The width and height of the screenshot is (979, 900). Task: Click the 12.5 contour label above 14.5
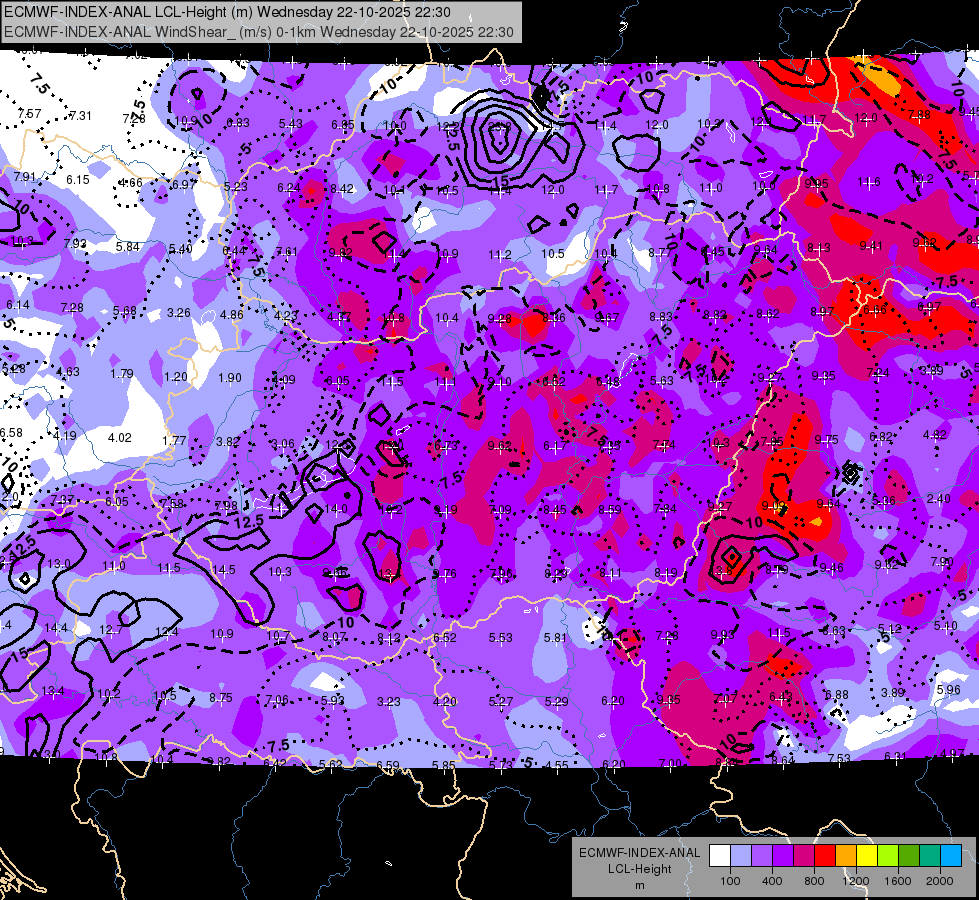248,520
